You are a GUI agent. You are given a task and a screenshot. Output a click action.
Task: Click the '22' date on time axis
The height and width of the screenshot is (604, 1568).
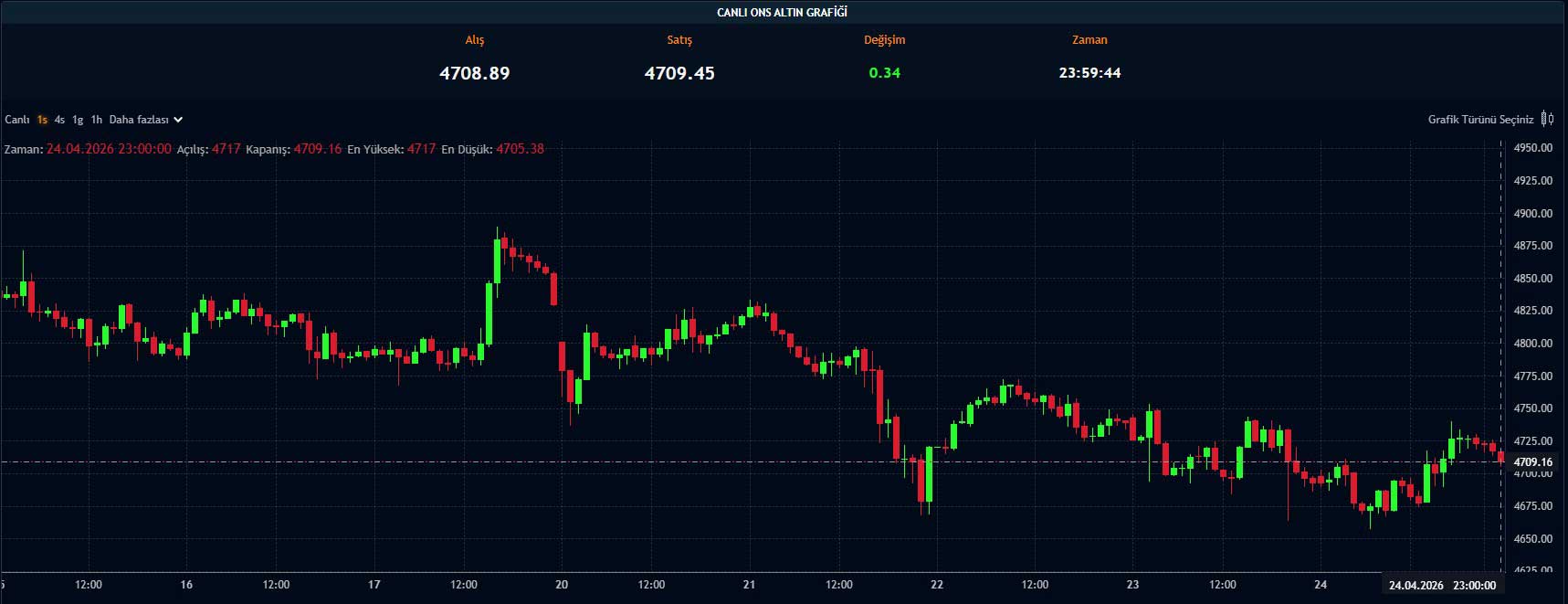click(x=937, y=585)
